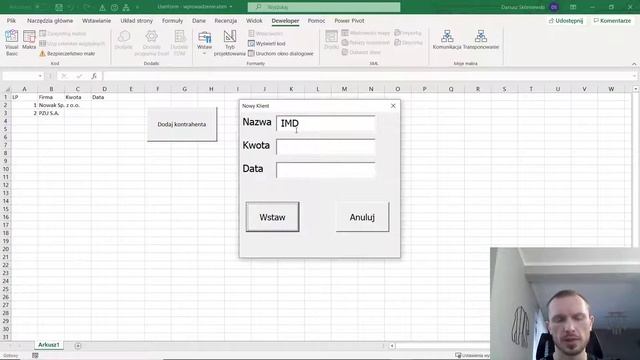This screenshot has height=360, width=640.
Task: Open the Recenzja tab
Action: (226, 20)
